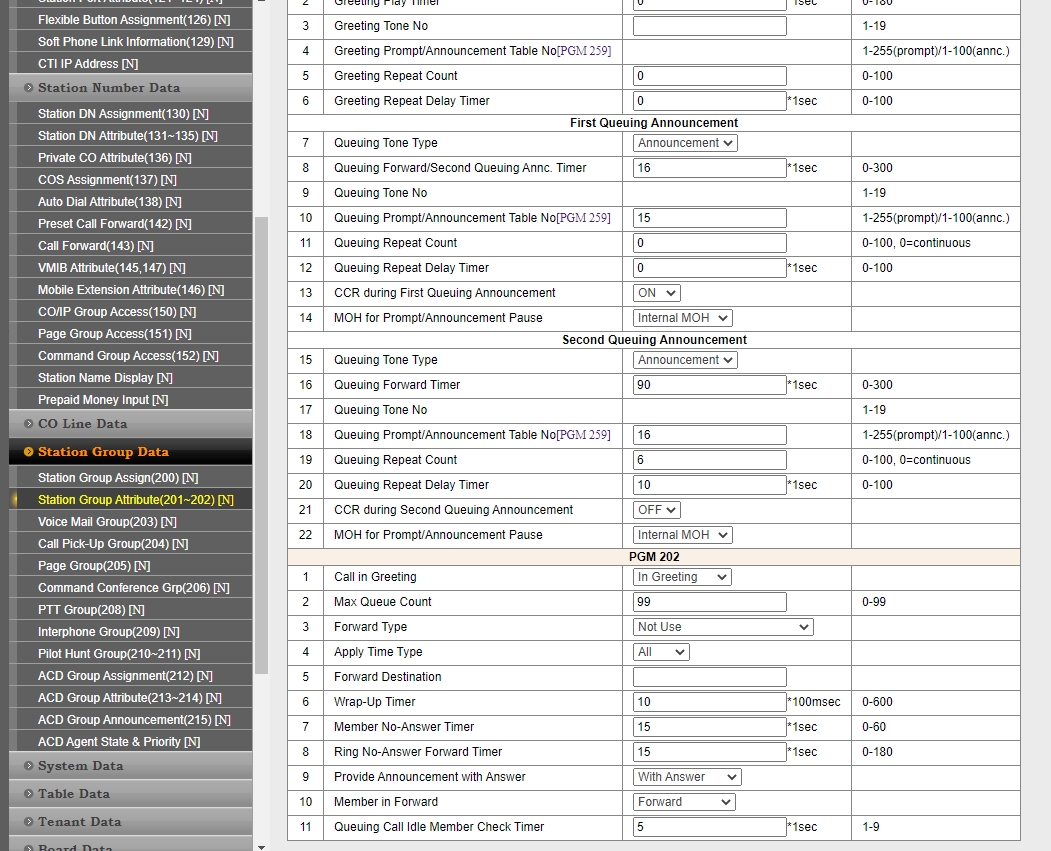Click the sidebar vertical scrollbar
Screen dimensions: 1051x851
262,440
